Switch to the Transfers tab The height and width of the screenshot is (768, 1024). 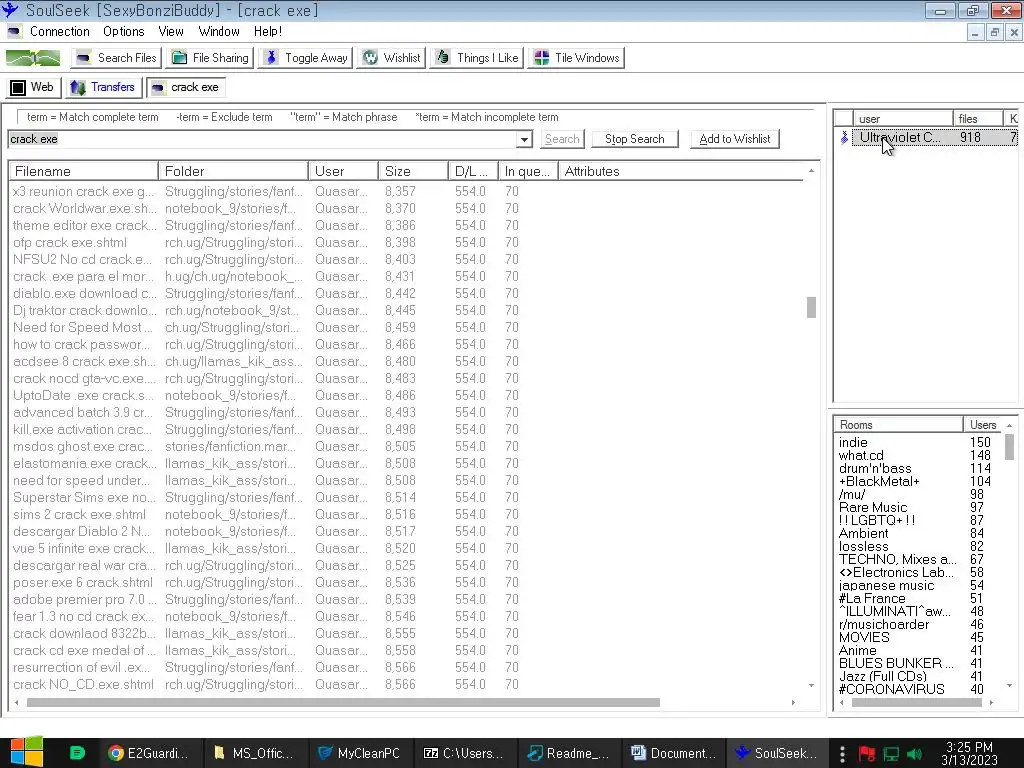point(103,87)
